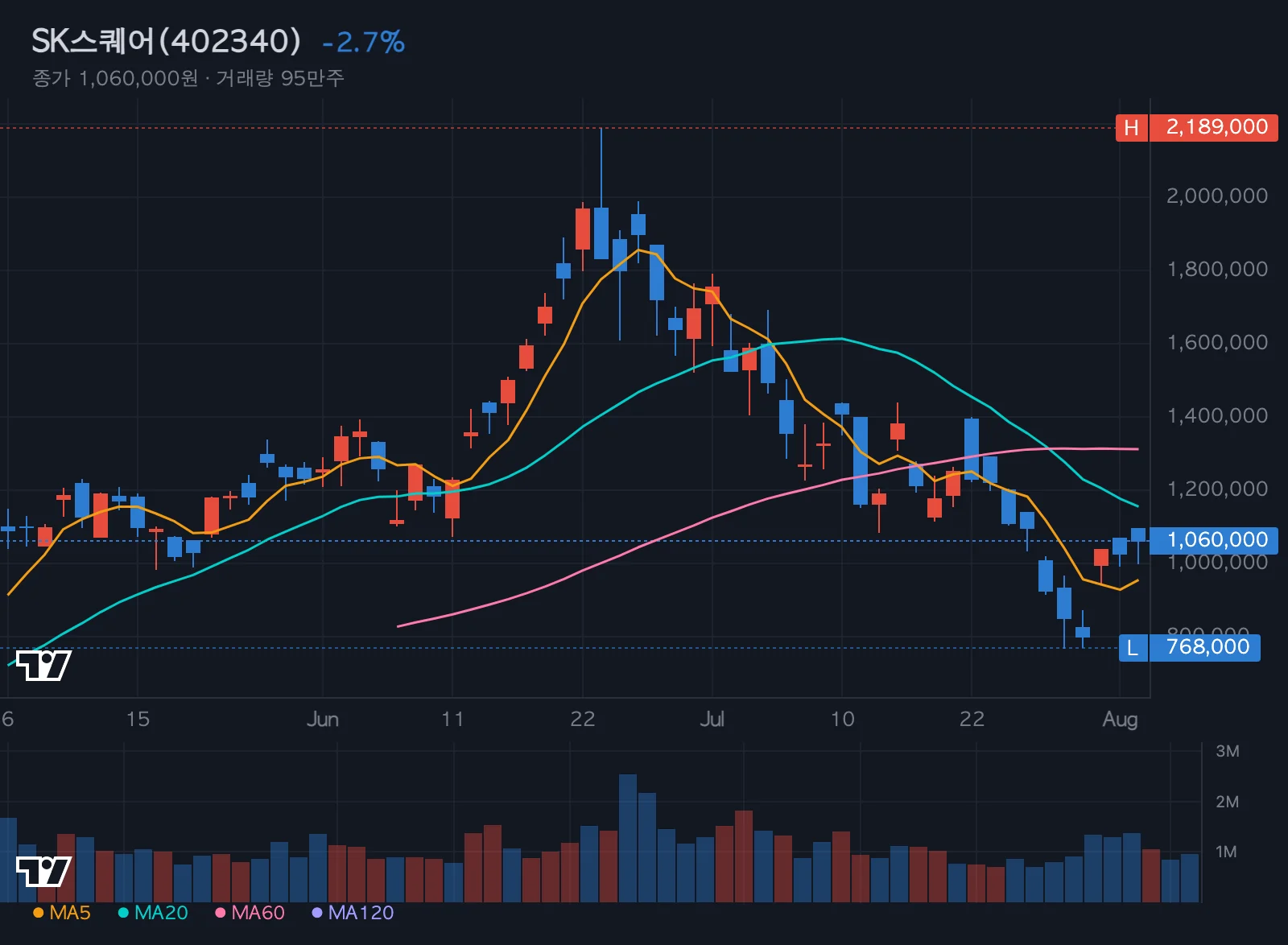Toggle the MA120 legend label

pos(361,913)
